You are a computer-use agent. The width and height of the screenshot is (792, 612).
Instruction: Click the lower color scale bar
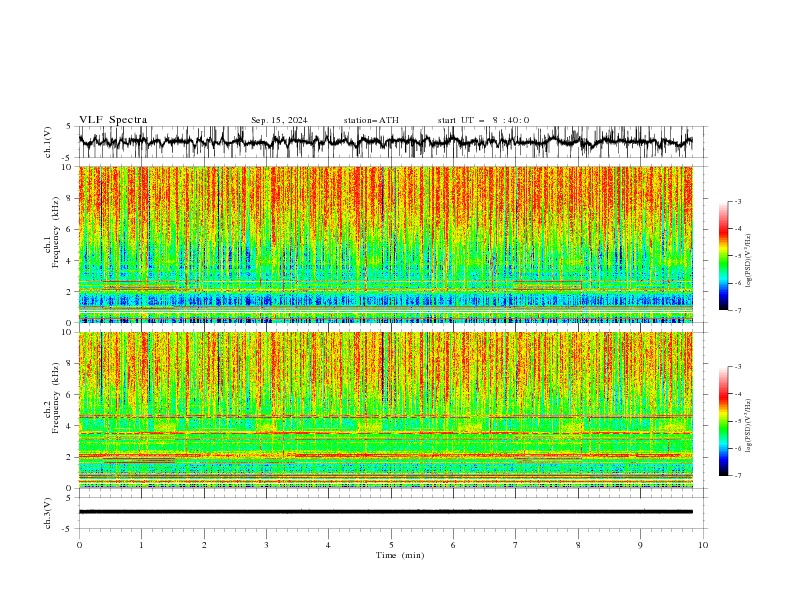(724, 421)
